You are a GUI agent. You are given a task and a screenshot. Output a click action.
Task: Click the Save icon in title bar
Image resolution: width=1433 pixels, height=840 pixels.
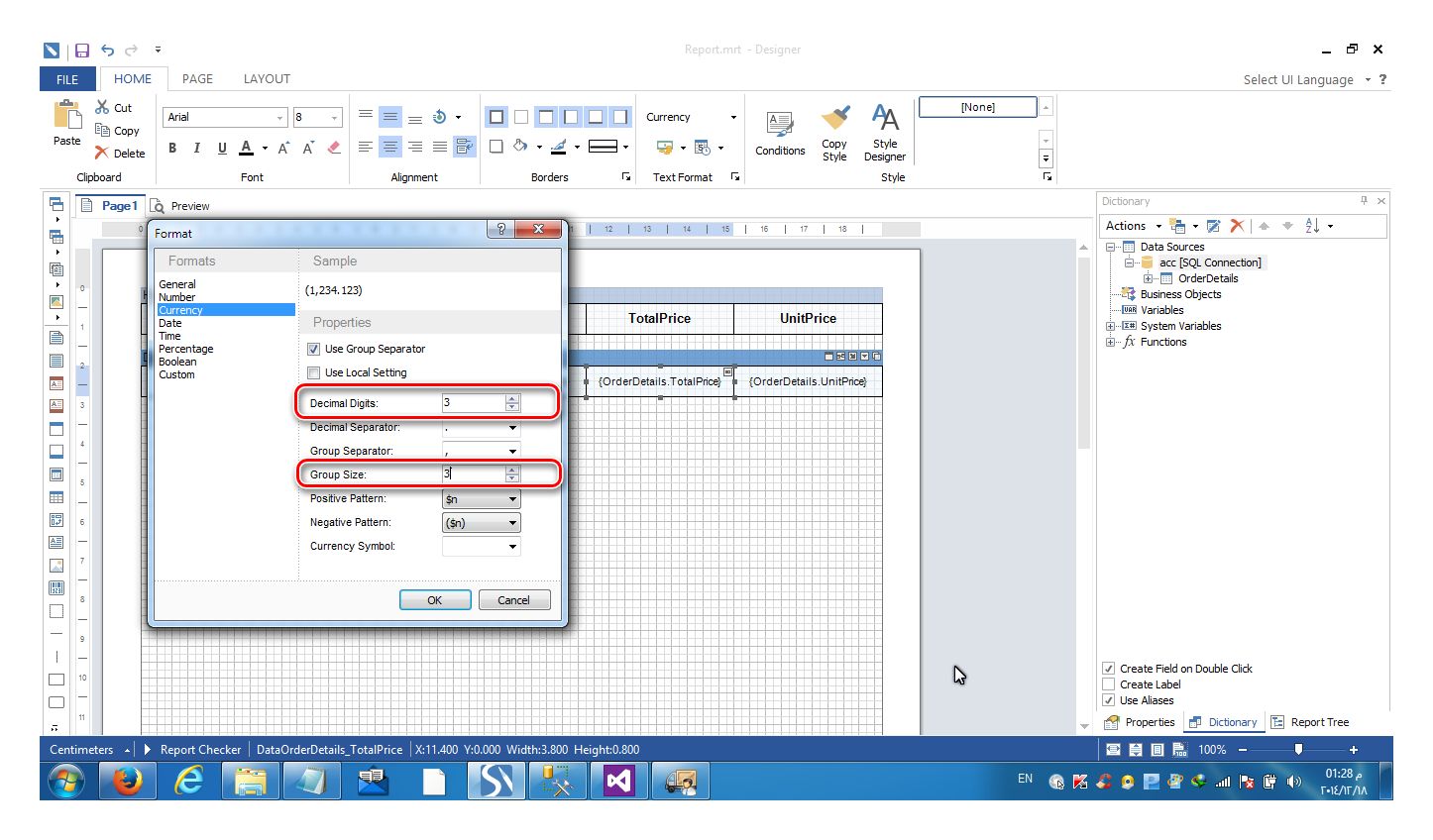point(82,50)
